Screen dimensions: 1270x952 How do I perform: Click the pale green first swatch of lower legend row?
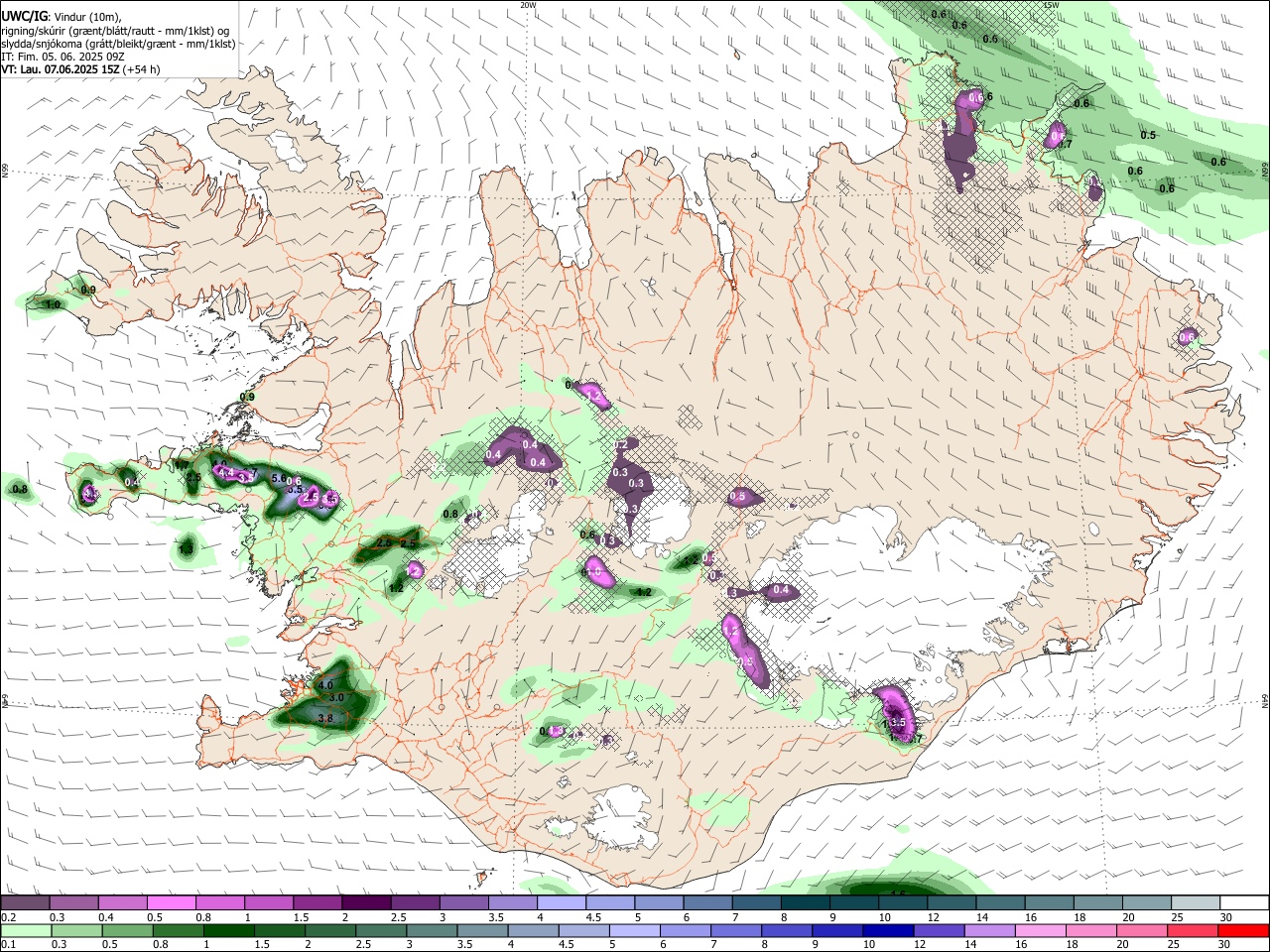point(25,930)
